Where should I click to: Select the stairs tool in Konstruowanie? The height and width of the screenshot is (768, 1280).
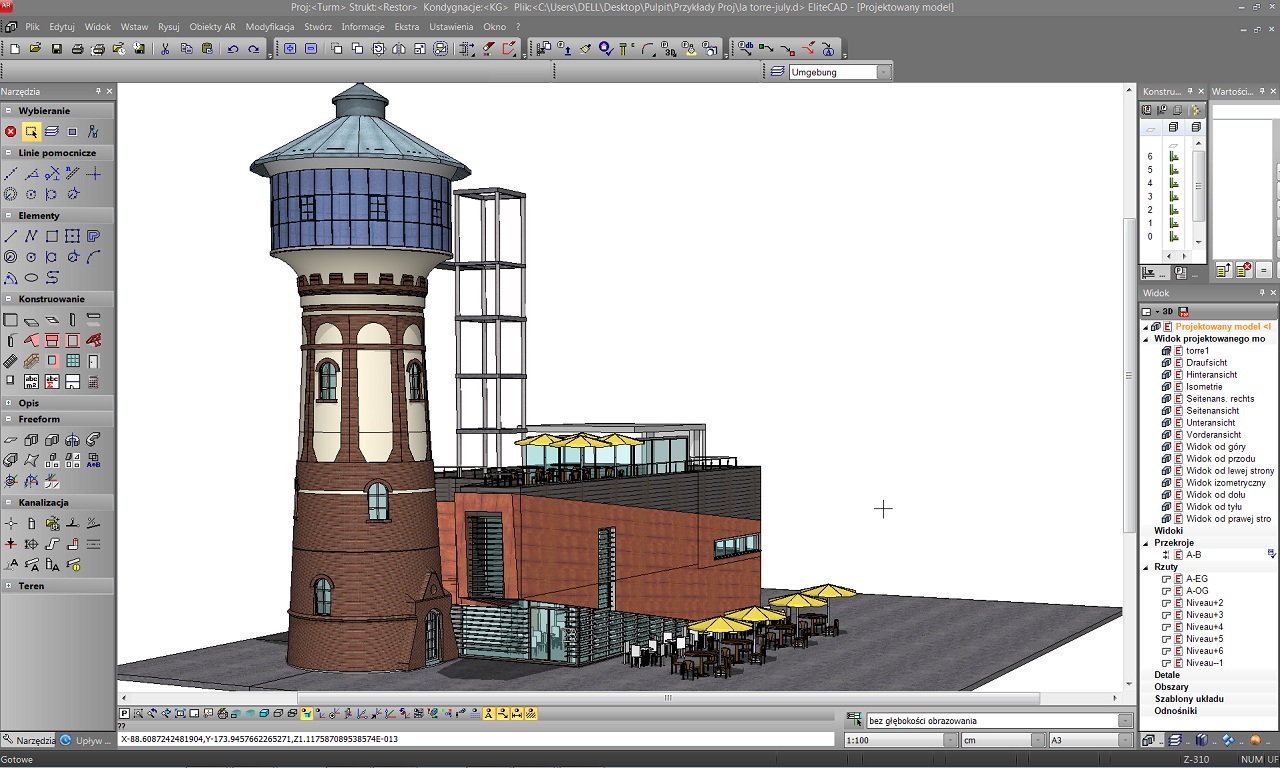point(10,361)
